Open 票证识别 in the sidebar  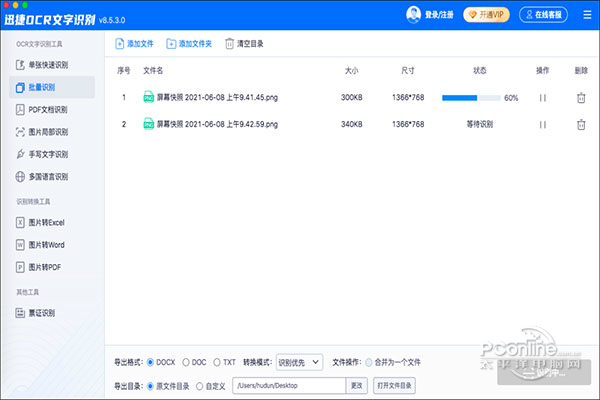(x=41, y=313)
